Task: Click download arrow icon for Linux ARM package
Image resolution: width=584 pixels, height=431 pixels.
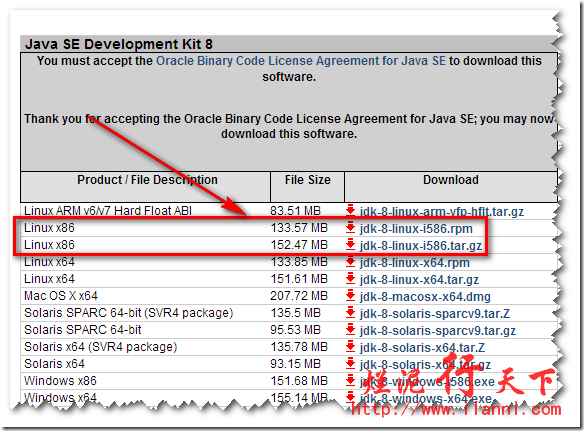Action: [x=350, y=210]
